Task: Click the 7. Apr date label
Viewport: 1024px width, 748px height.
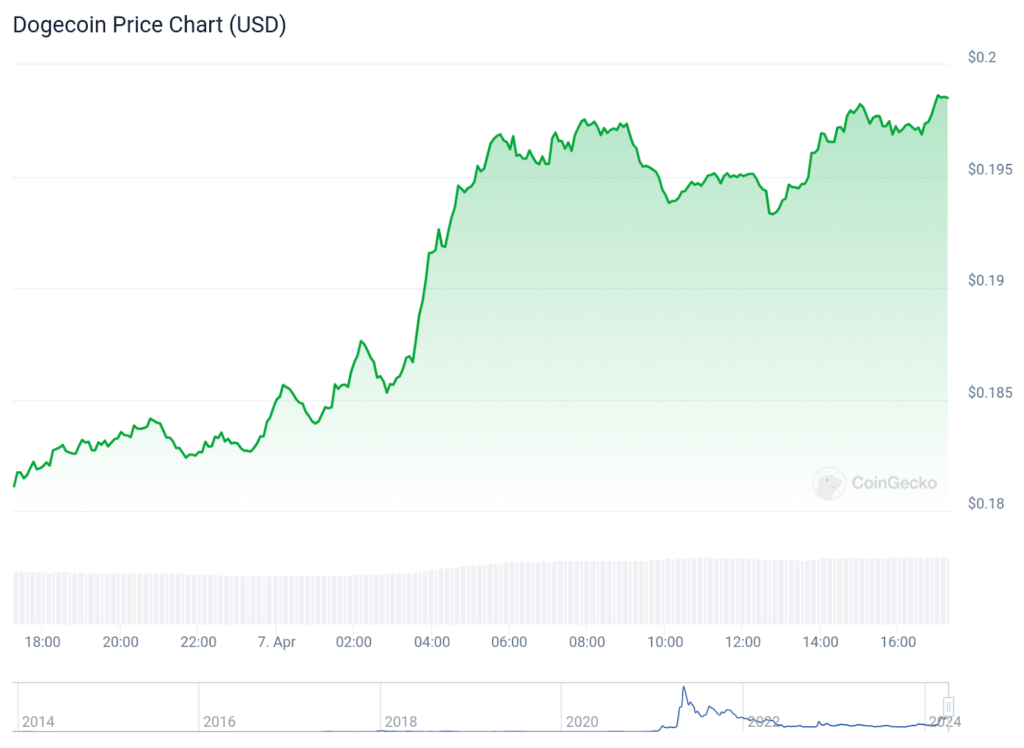Action: [x=276, y=642]
